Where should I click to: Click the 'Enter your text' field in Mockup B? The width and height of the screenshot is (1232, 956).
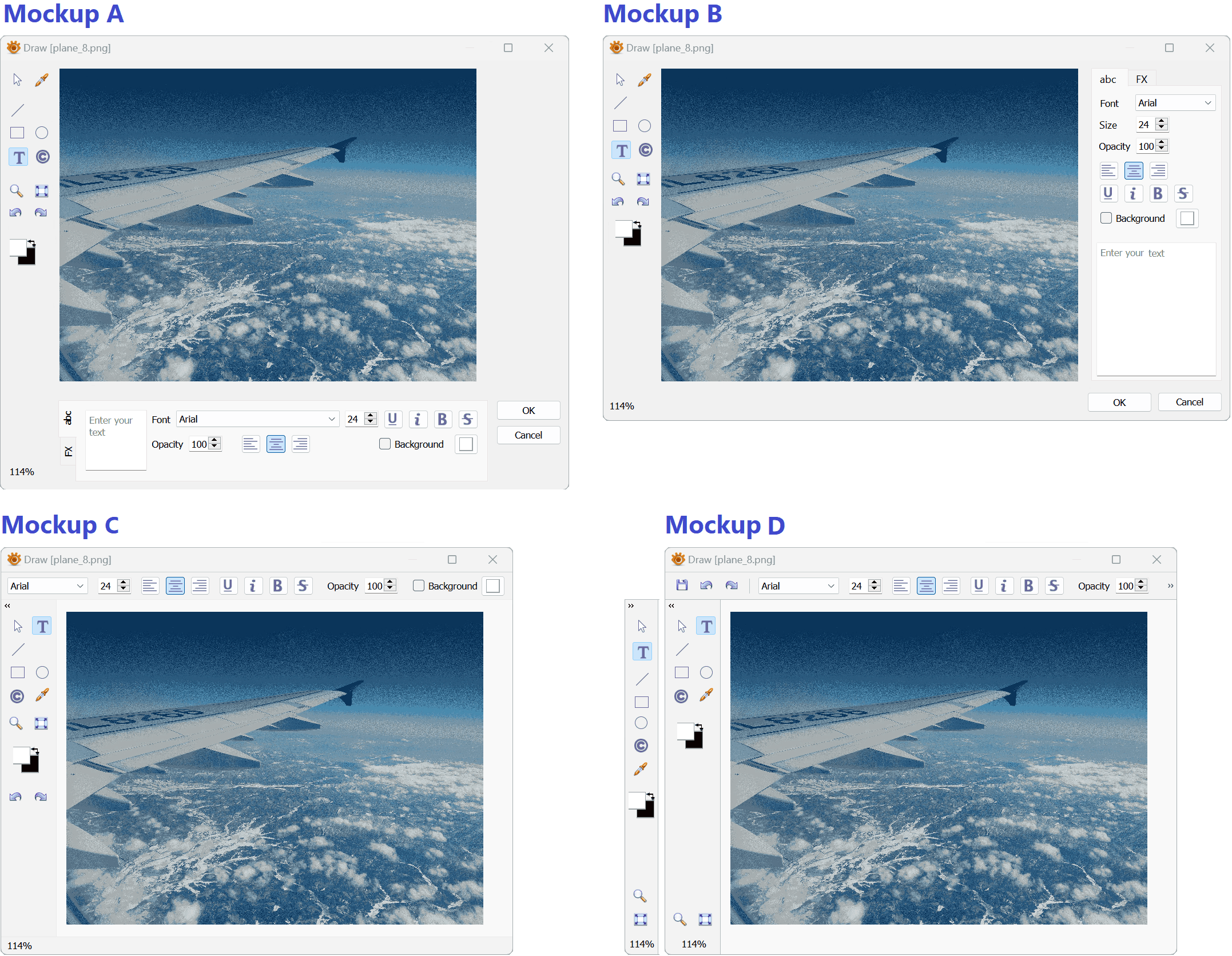coord(1155,309)
